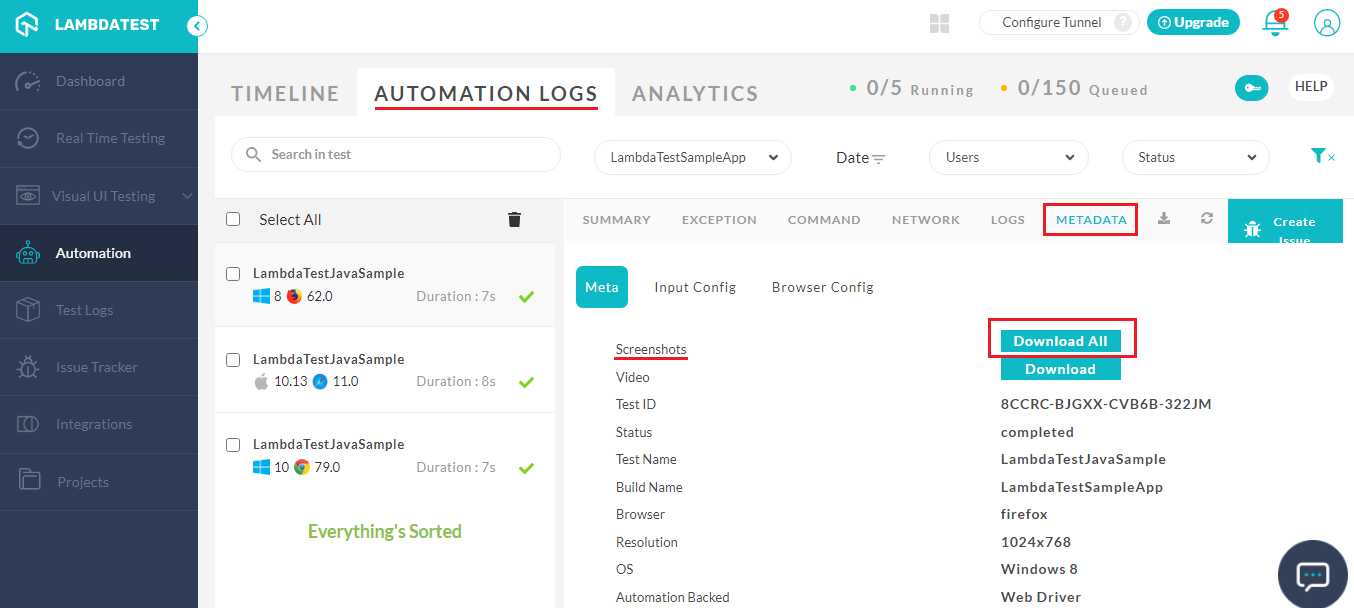This screenshot has width=1354, height=608.
Task: Focus the Search in test field
Action: (x=396, y=155)
